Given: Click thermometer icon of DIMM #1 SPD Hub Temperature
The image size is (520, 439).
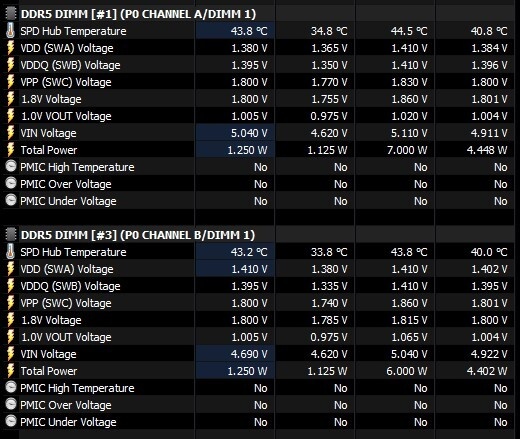Looking at the screenshot, I should point(11,31).
